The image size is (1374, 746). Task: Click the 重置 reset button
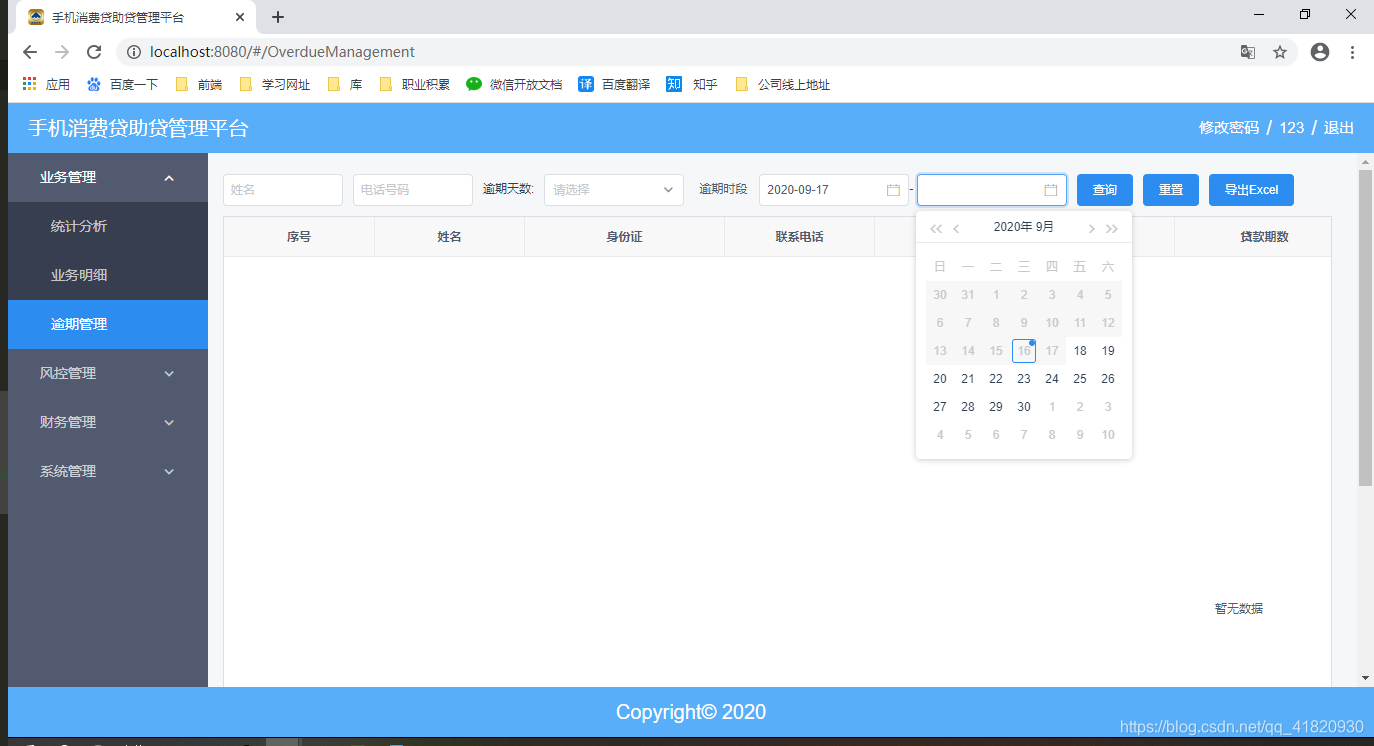pyautogui.click(x=1171, y=190)
